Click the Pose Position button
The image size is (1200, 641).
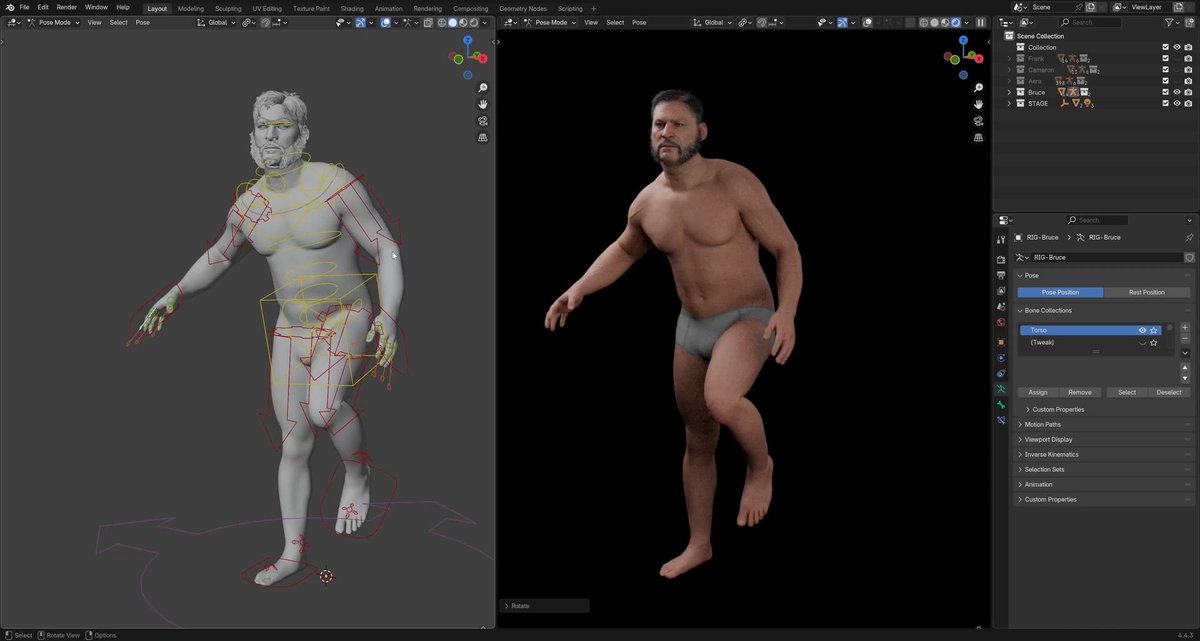[1061, 292]
